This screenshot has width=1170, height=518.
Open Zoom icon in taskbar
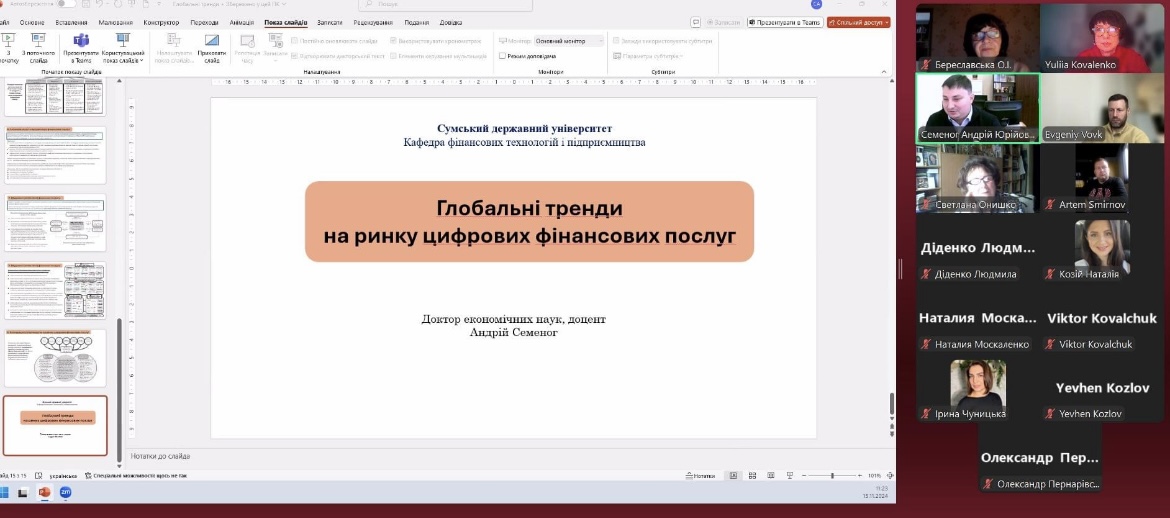pos(65,493)
